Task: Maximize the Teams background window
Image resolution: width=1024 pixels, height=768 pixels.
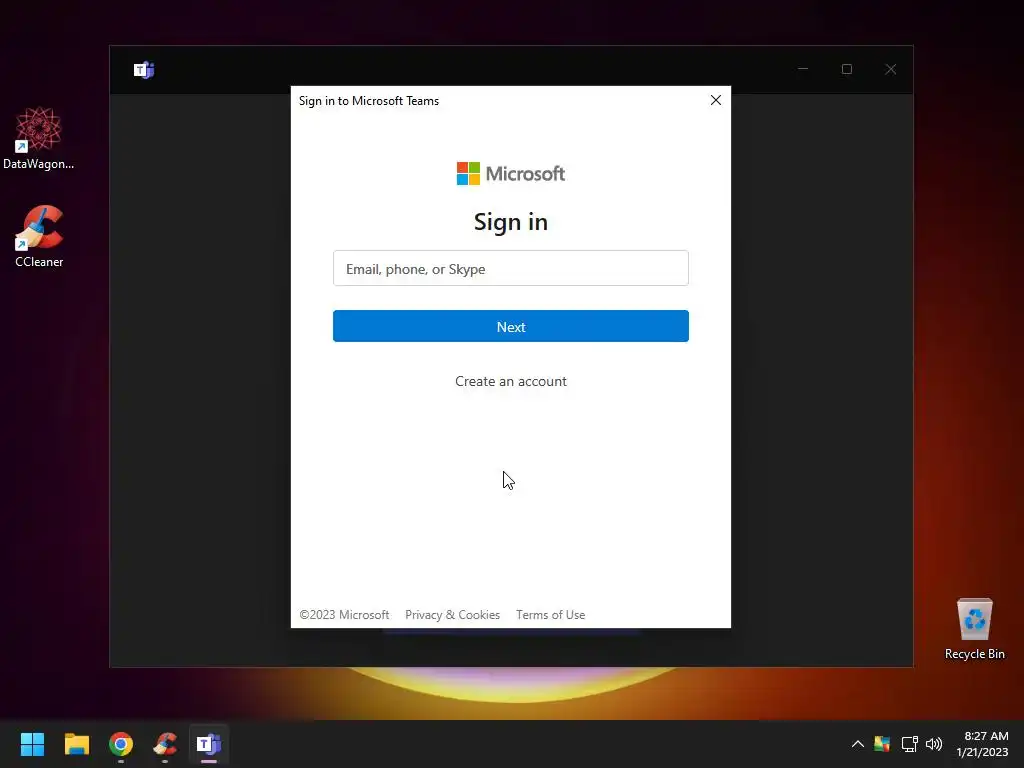Action: tap(847, 69)
